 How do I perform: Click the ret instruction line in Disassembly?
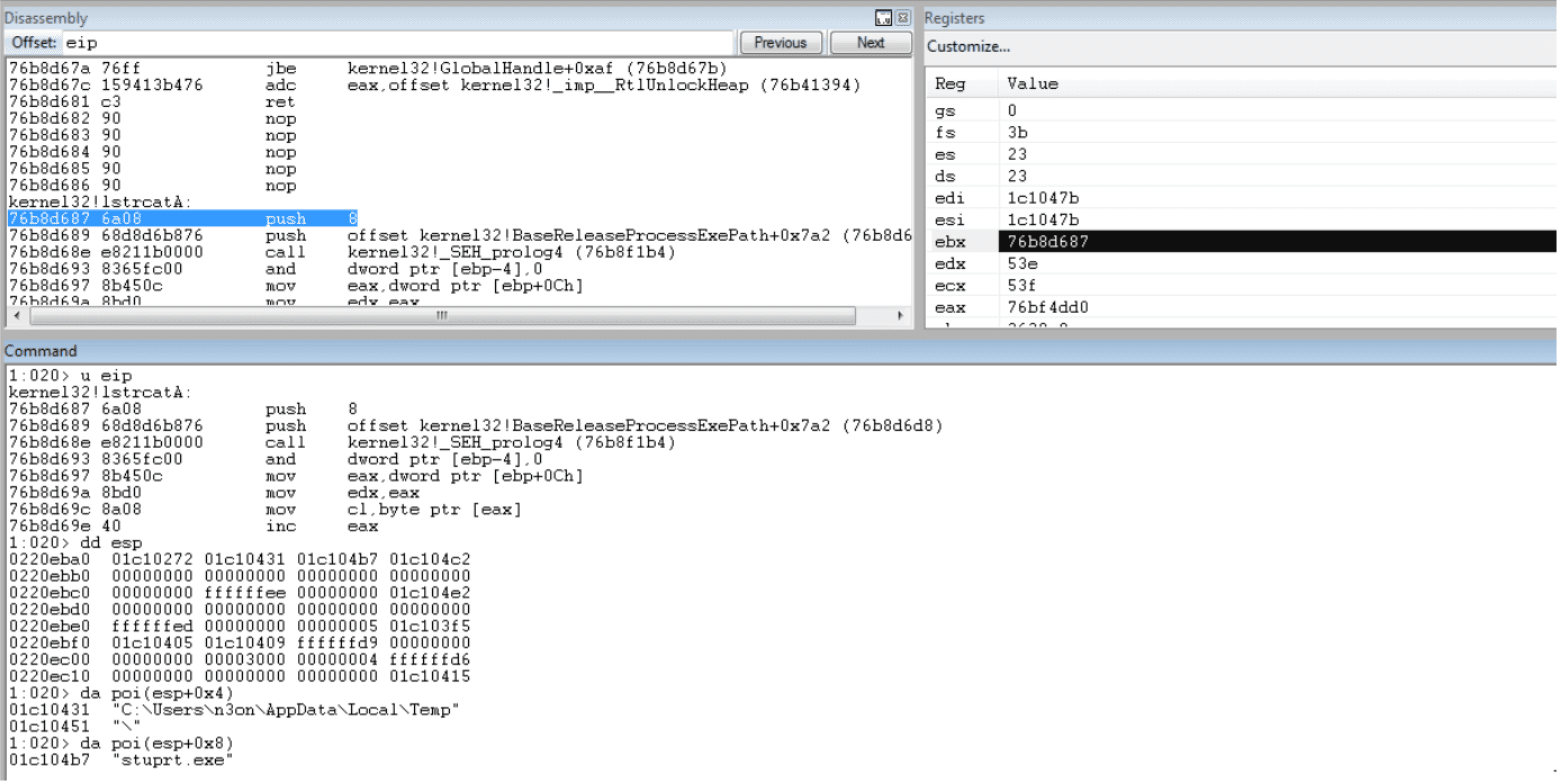click(280, 102)
